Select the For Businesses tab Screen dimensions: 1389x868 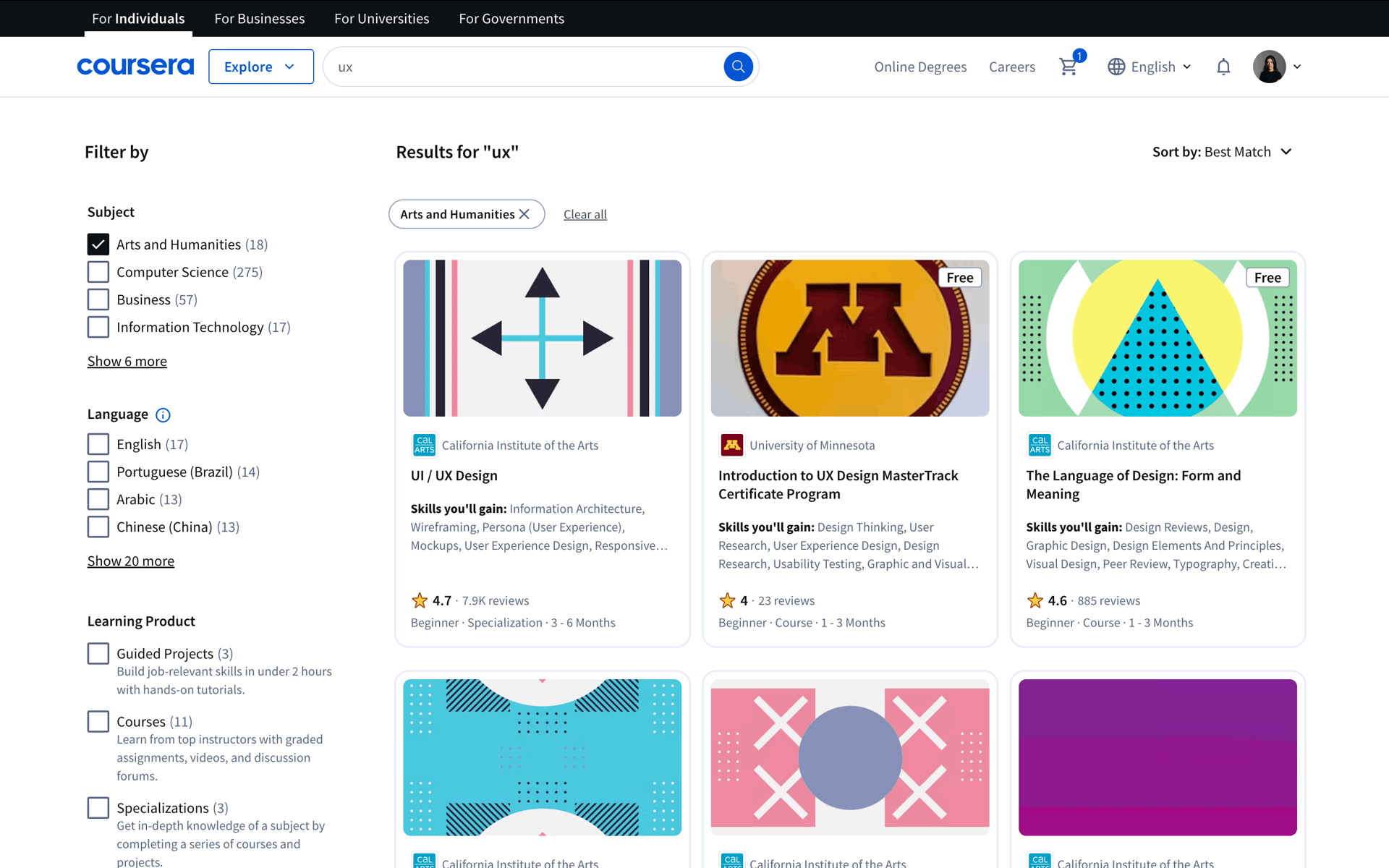(260, 18)
